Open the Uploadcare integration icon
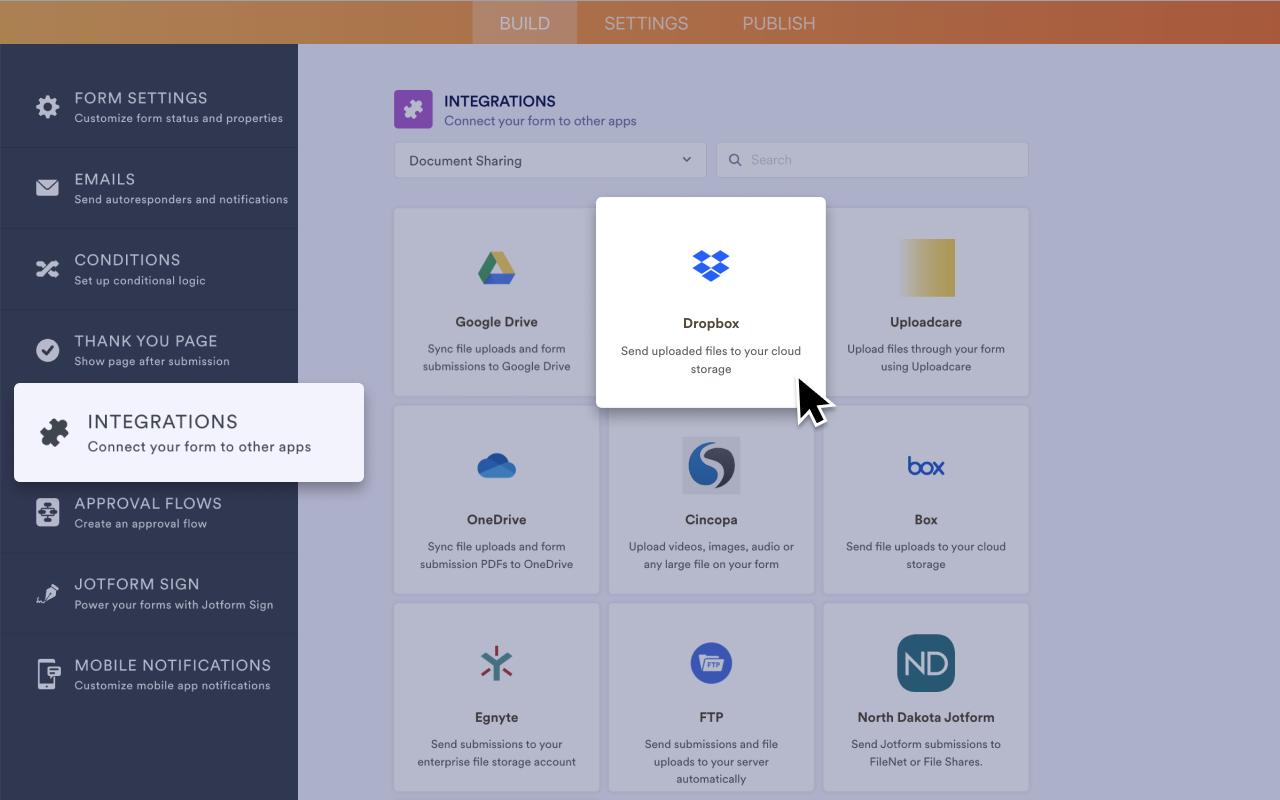 point(925,267)
